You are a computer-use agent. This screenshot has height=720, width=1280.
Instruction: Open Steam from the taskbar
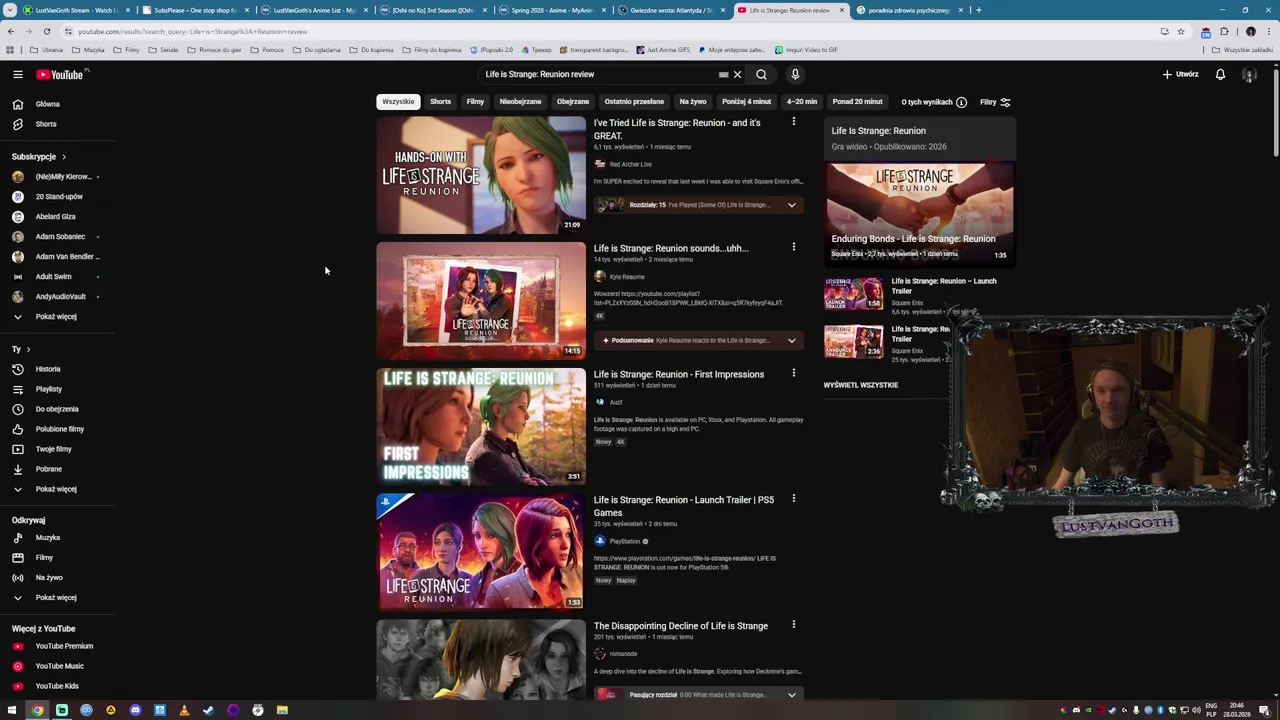[x=208, y=710]
